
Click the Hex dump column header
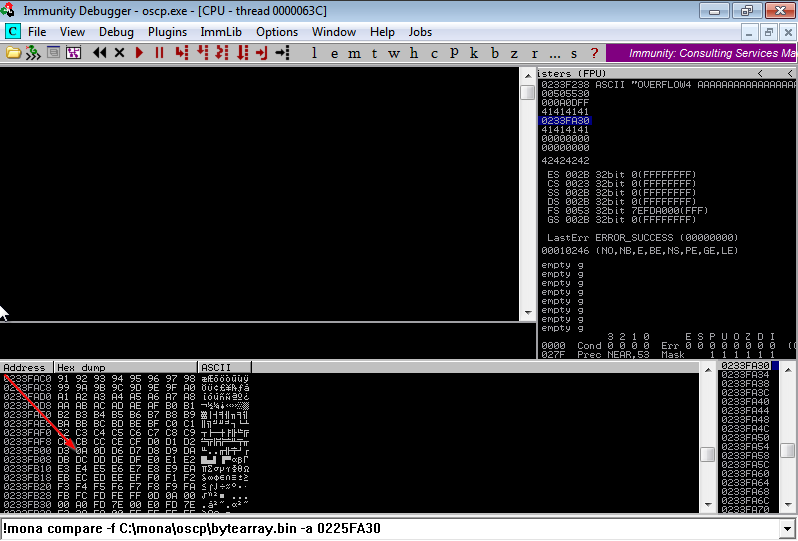coord(125,367)
